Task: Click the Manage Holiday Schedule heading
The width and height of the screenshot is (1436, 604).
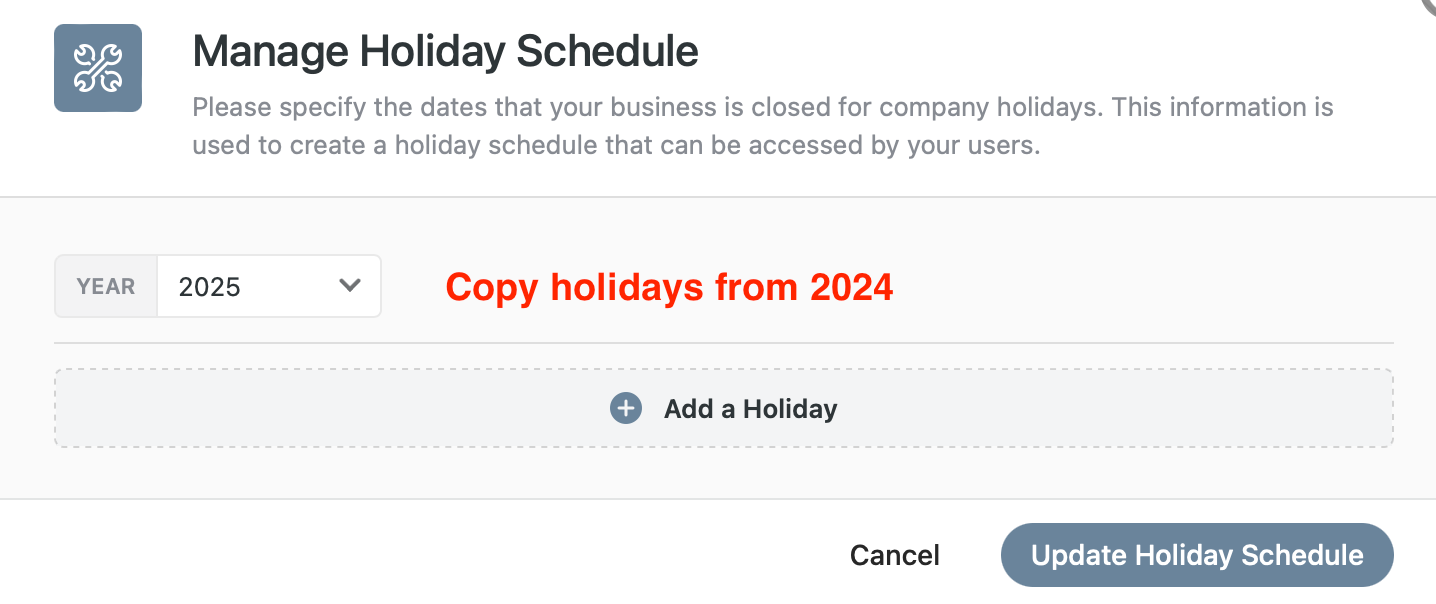Action: (x=445, y=51)
